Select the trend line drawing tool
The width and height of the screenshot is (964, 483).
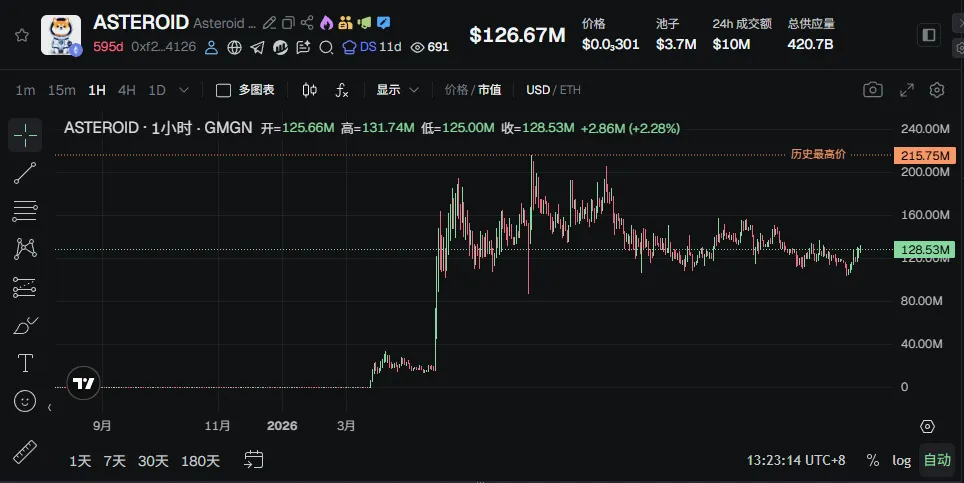point(25,173)
